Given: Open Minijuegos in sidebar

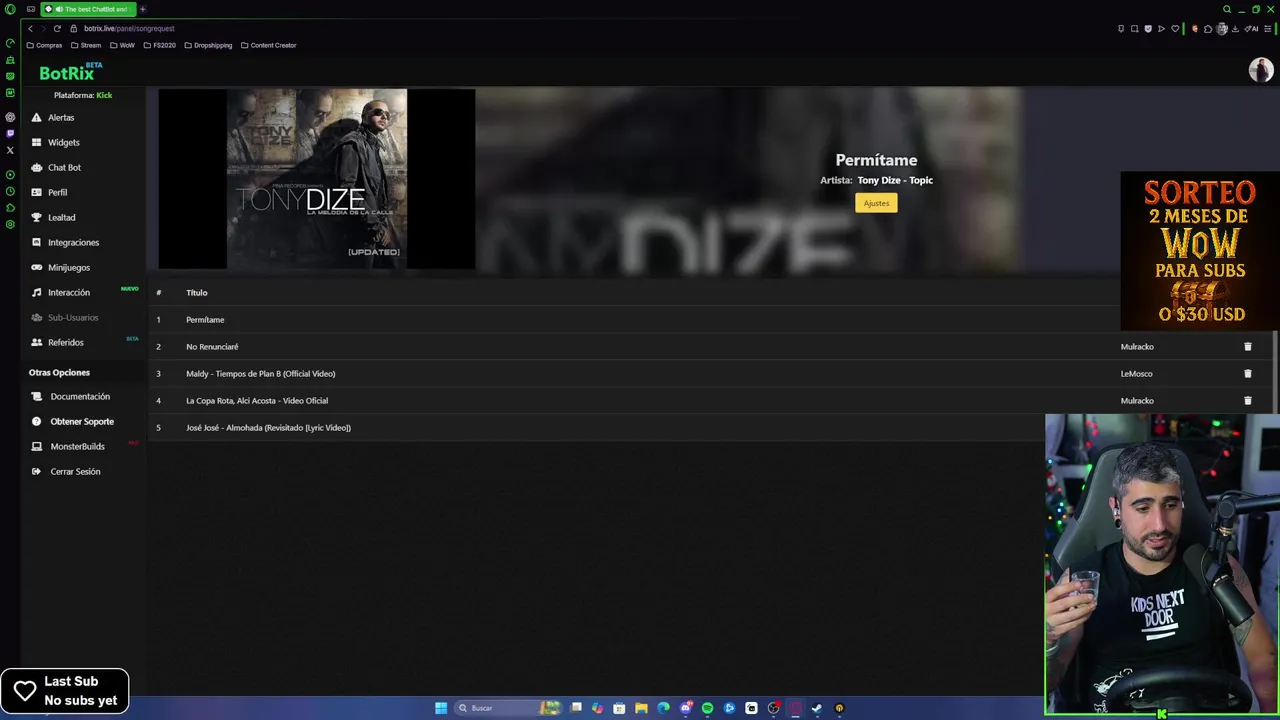Looking at the screenshot, I should [68, 268].
